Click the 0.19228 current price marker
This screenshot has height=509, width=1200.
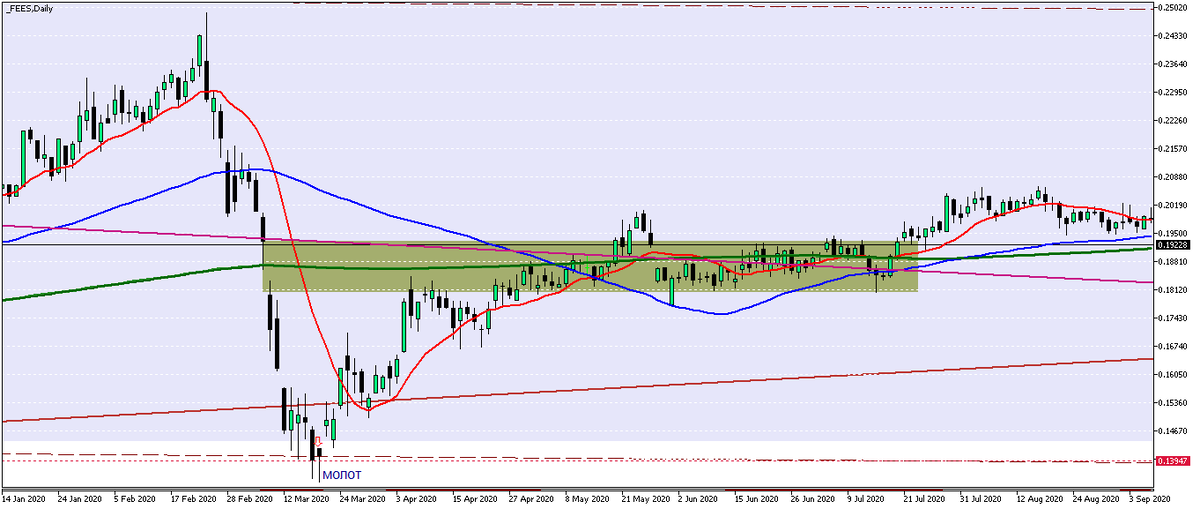[x=1173, y=244]
